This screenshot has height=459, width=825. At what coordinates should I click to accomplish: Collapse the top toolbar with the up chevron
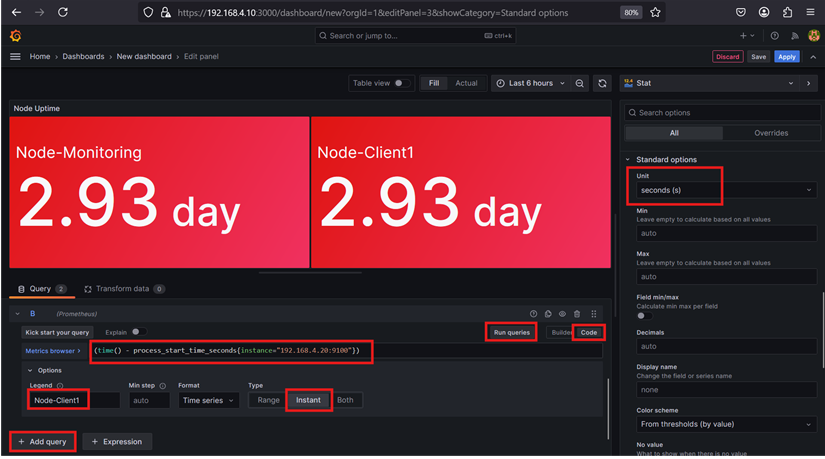coord(813,57)
